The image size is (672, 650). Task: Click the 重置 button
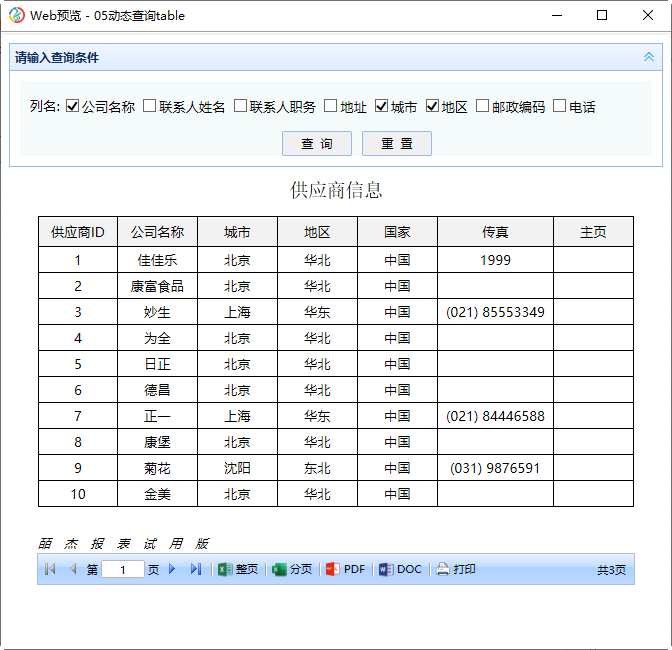397,144
